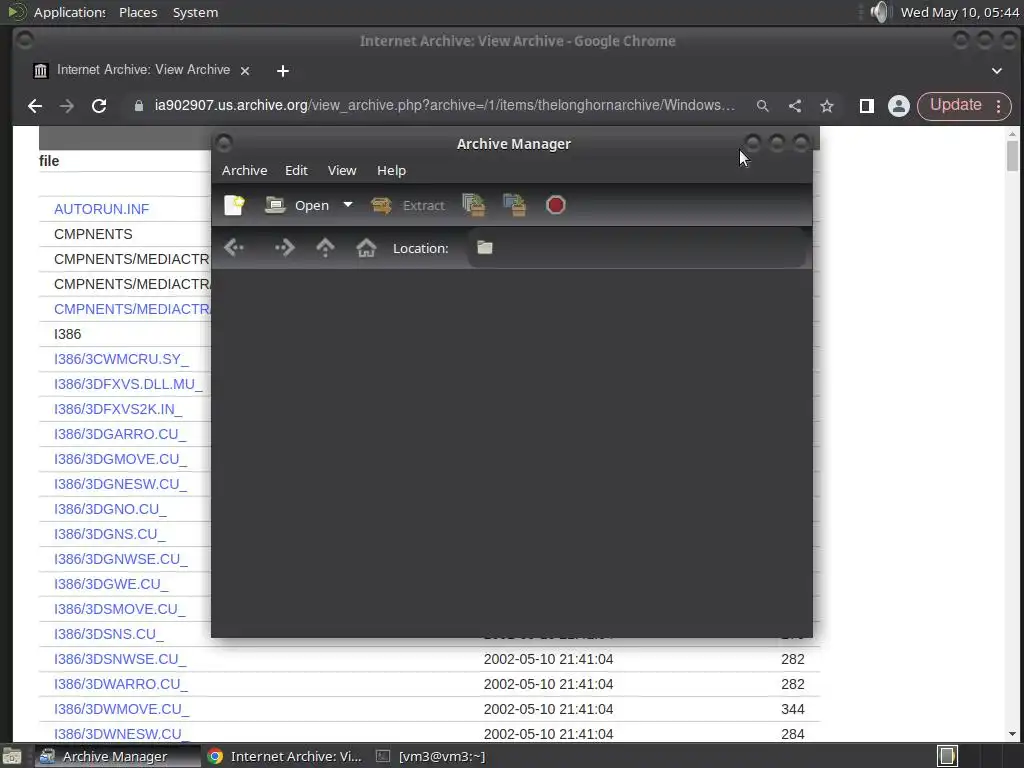The width and height of the screenshot is (1024, 768).
Task: Click the Location path field
Action: 637,248
